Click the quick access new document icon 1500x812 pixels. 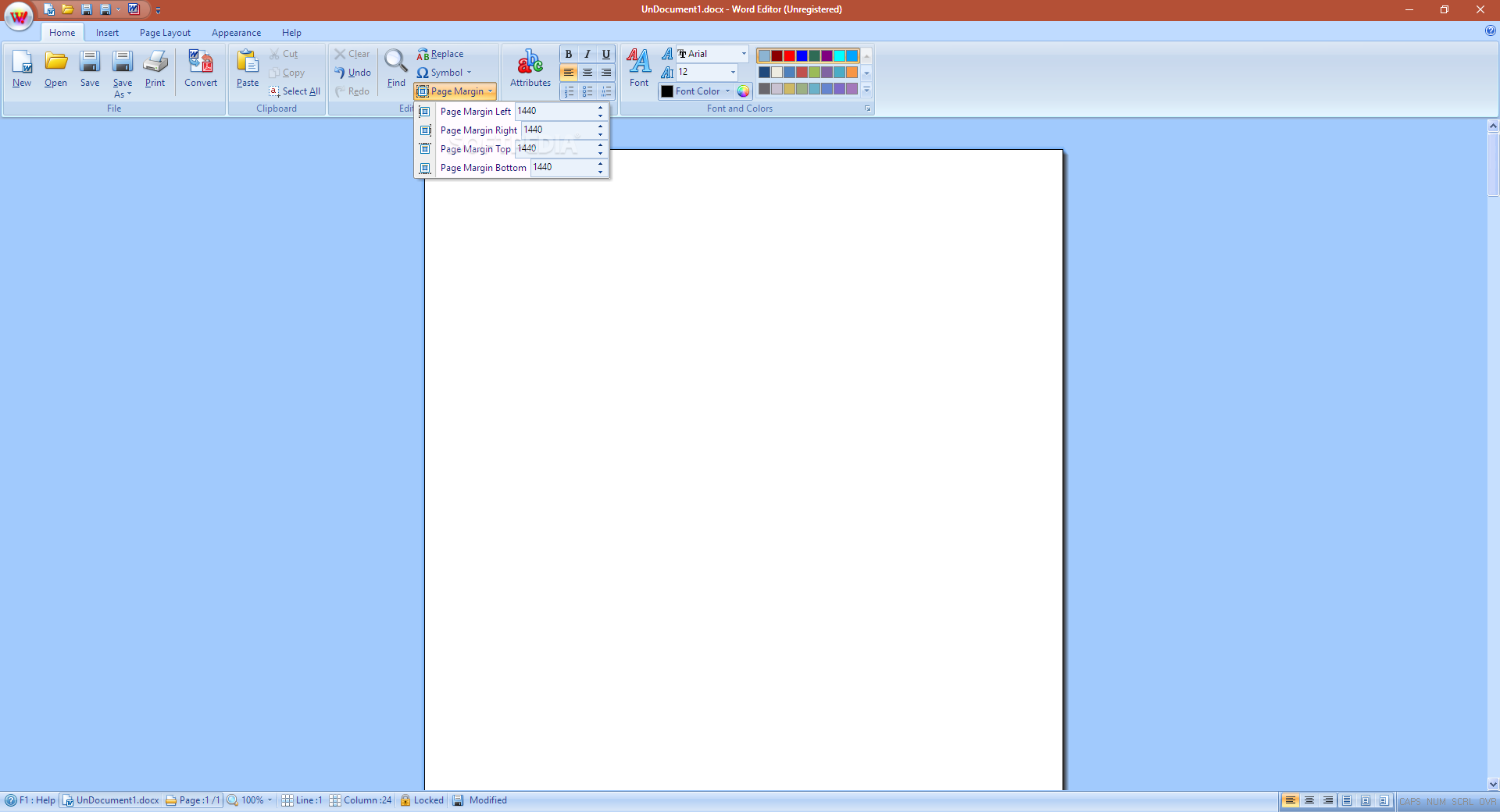(x=49, y=9)
